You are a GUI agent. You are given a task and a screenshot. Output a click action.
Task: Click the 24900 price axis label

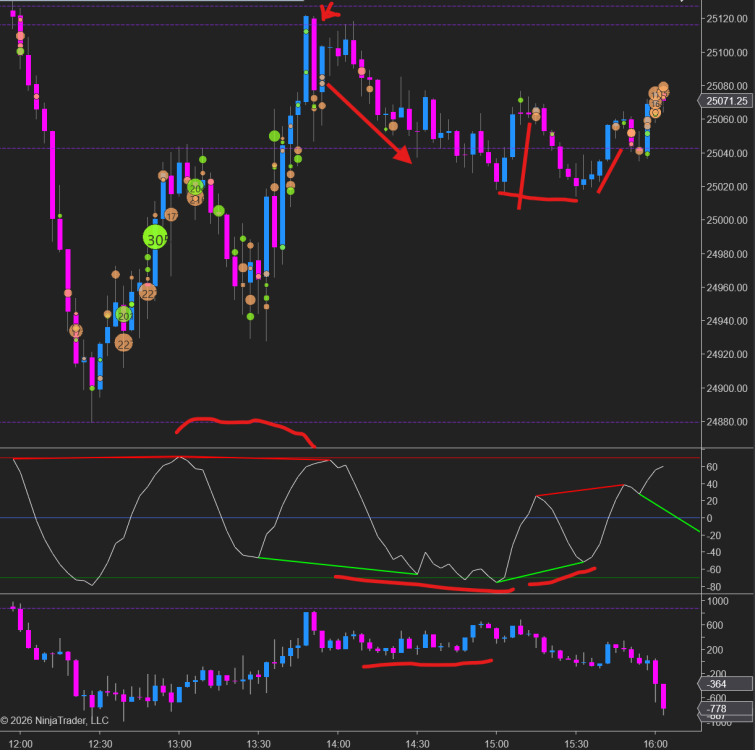coord(722,388)
